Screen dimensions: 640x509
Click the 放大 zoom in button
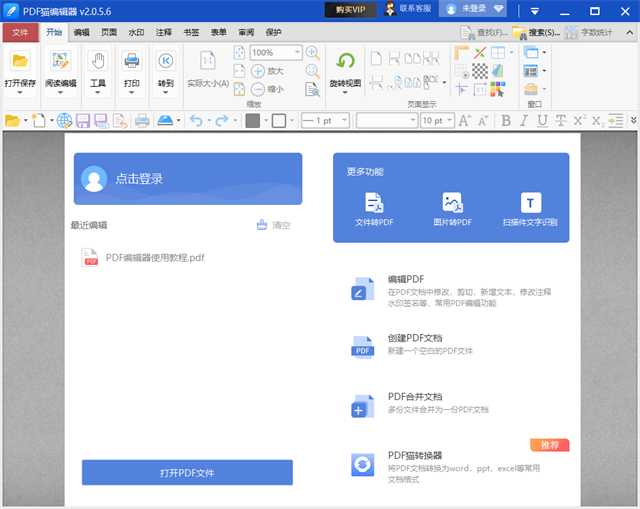click(x=267, y=71)
